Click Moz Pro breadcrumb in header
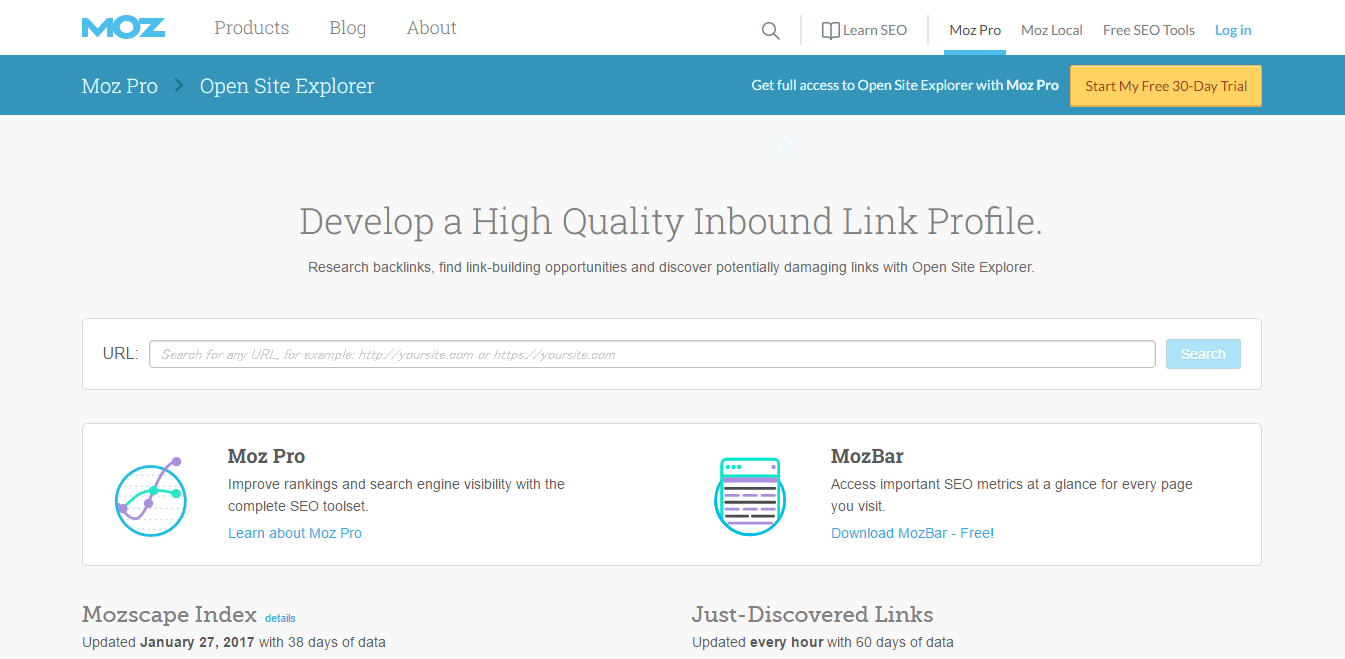This screenshot has width=1345, height=659. click(x=120, y=86)
